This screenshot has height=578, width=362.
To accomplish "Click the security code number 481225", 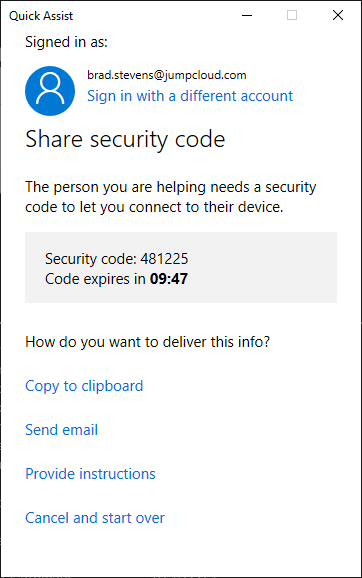I will click(x=164, y=259).
